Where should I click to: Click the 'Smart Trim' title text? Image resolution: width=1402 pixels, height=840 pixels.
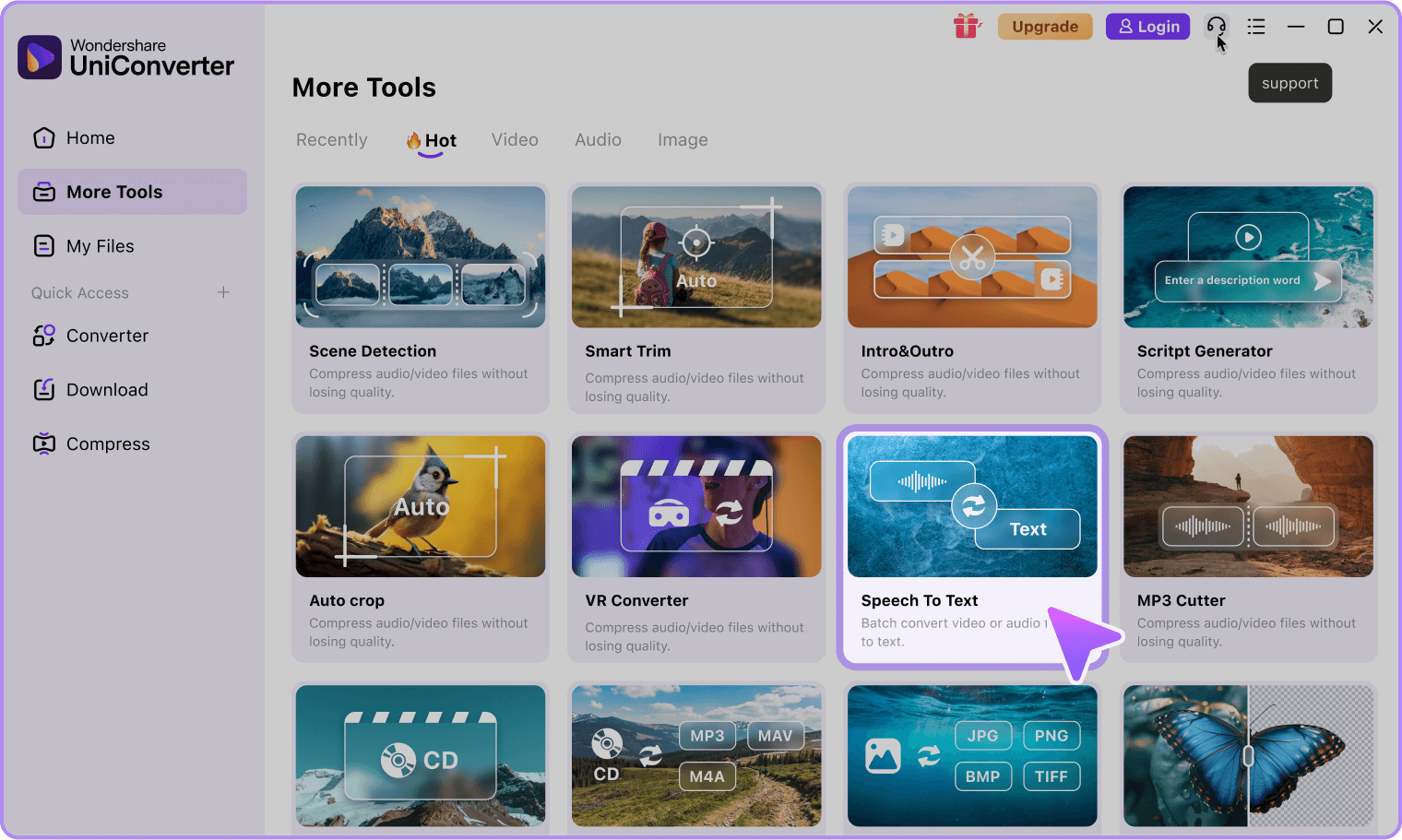click(628, 351)
